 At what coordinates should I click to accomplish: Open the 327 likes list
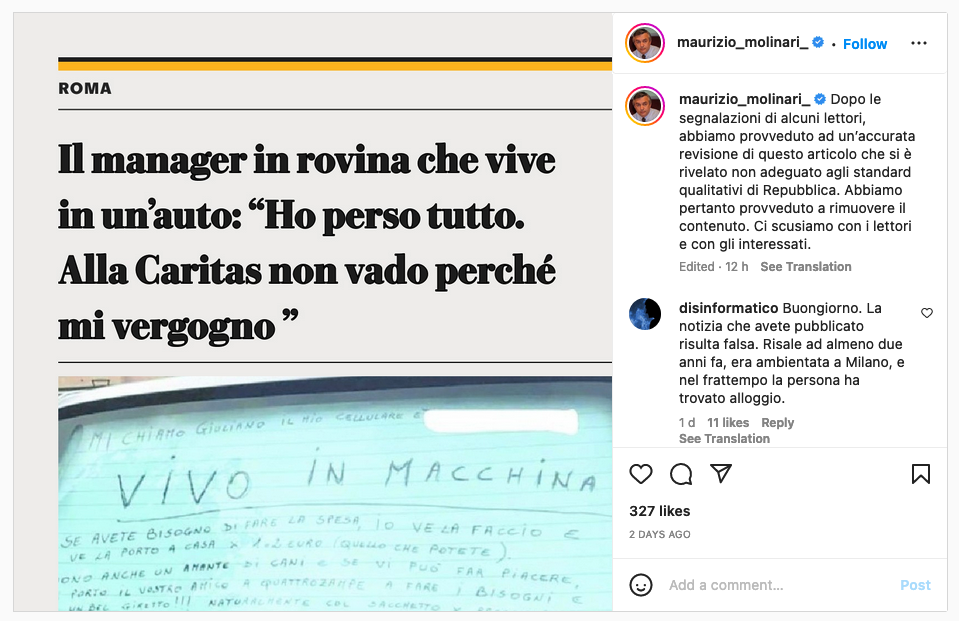(x=659, y=511)
